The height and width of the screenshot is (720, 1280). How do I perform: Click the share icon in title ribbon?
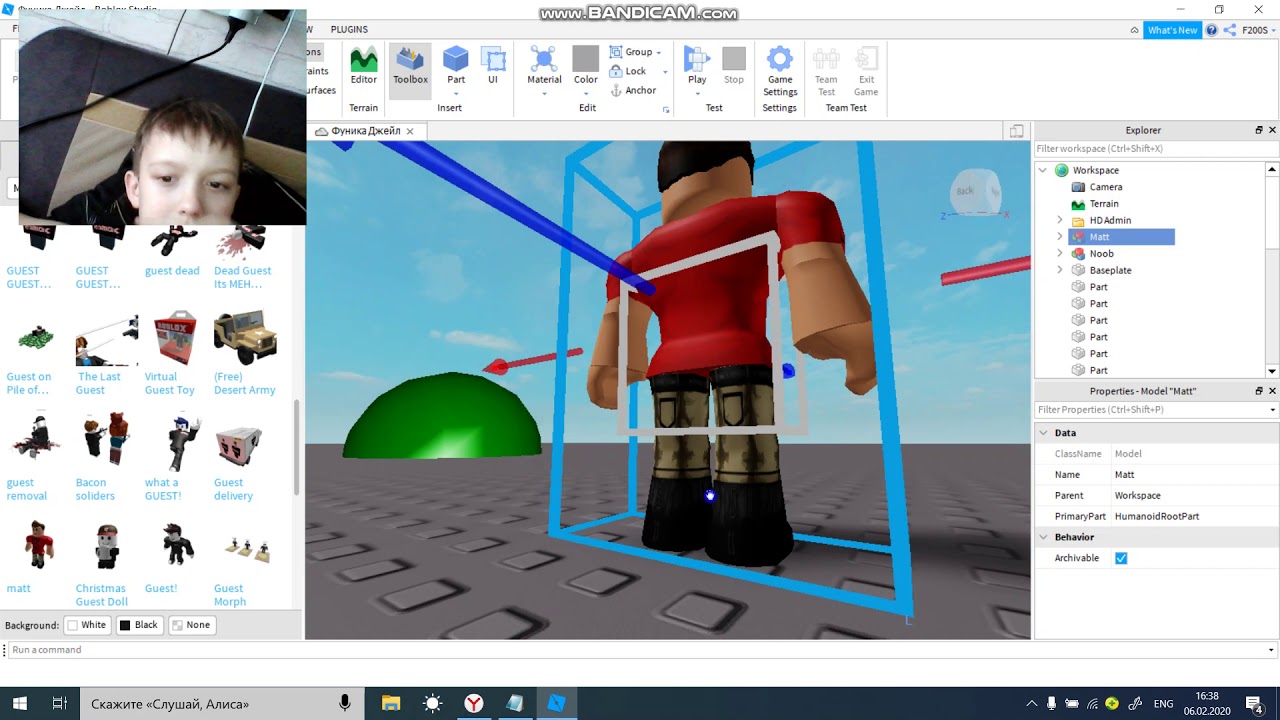click(x=1230, y=30)
